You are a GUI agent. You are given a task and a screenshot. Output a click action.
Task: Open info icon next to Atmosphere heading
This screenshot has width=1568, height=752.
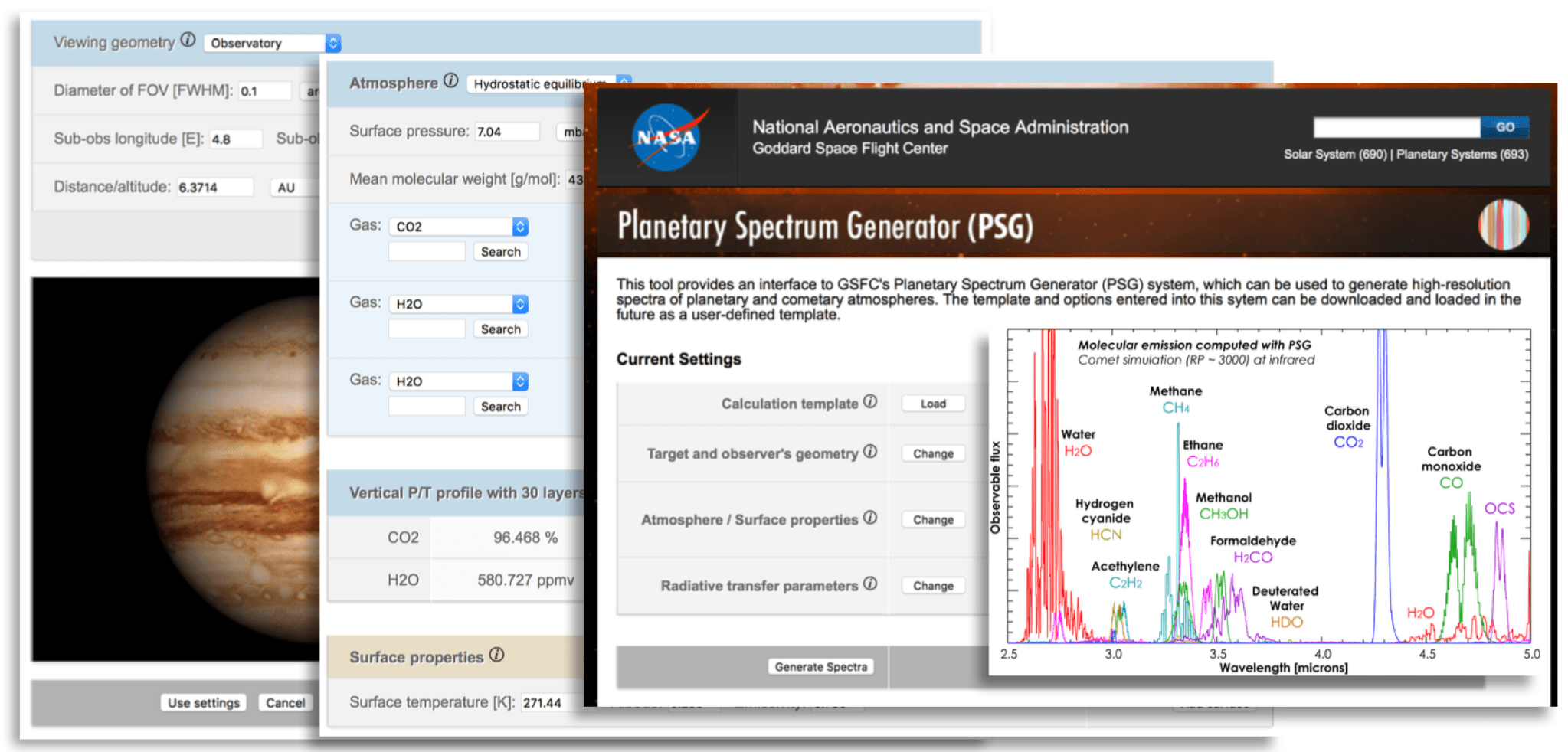point(450,81)
